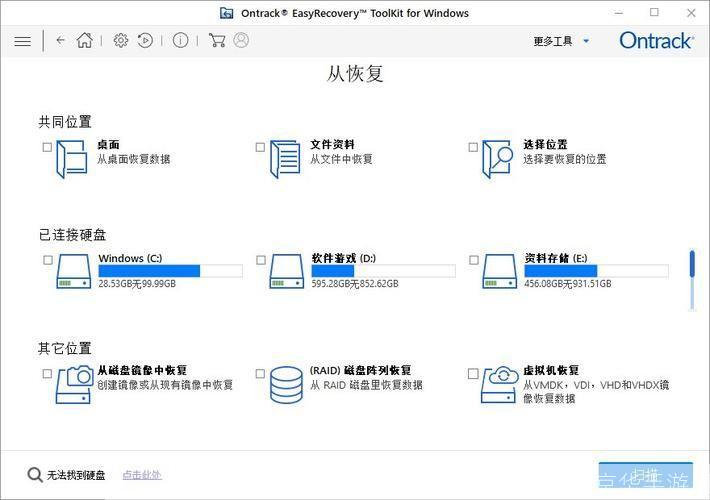Image resolution: width=710 pixels, height=500 pixels.
Task: Check the 选择位置 checkbox
Action: [x=473, y=147]
